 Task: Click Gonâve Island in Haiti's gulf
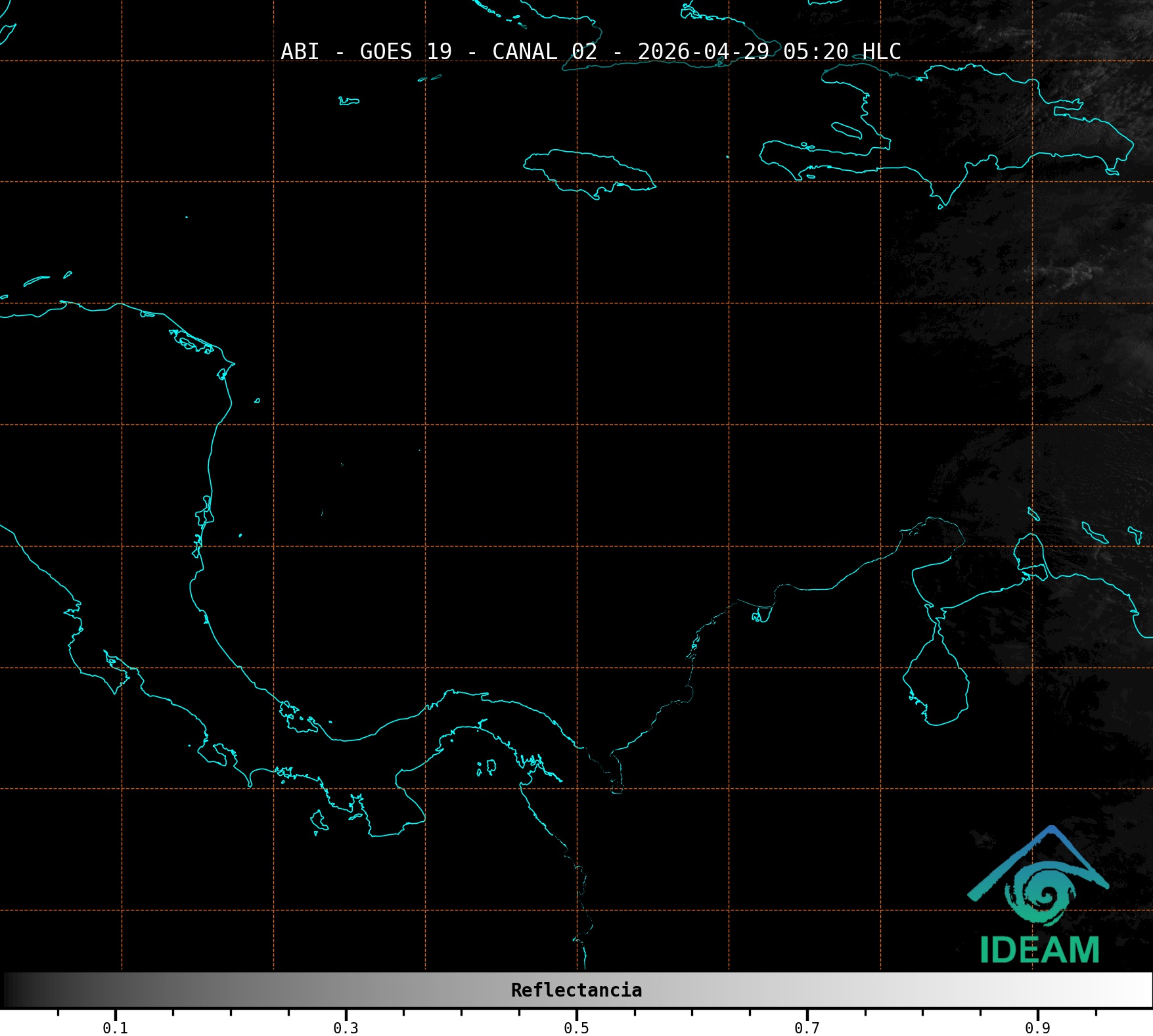pyautogui.click(x=846, y=130)
